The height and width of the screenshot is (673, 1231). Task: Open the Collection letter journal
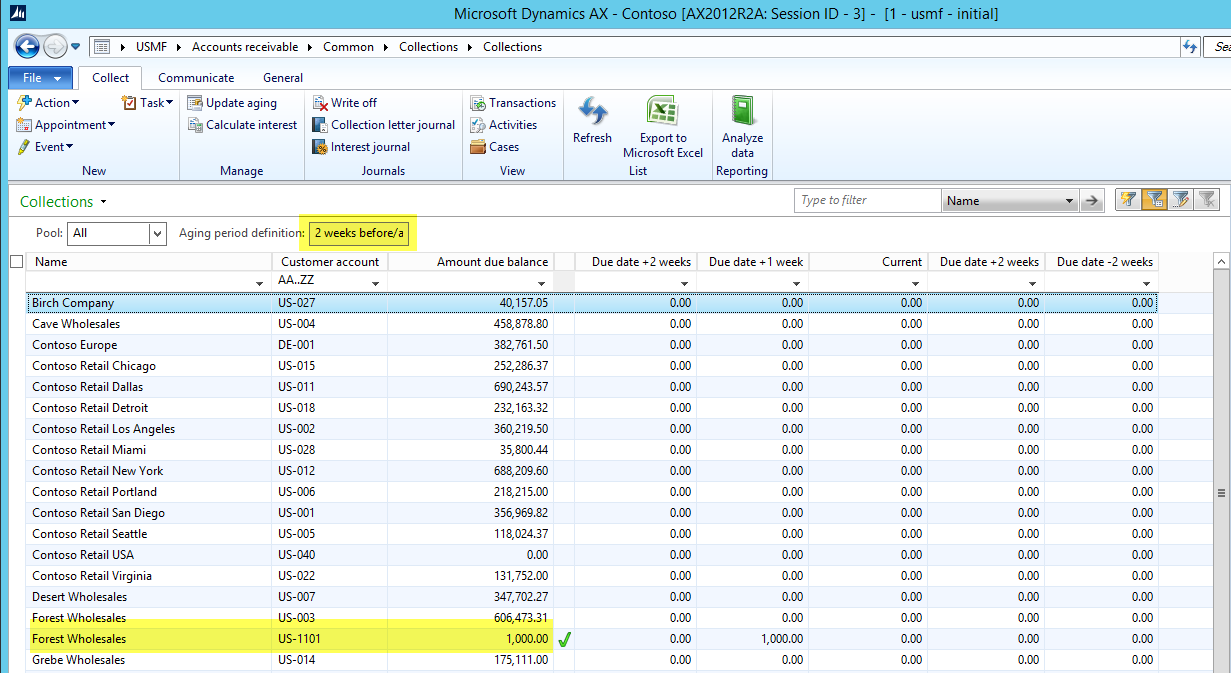coord(392,125)
